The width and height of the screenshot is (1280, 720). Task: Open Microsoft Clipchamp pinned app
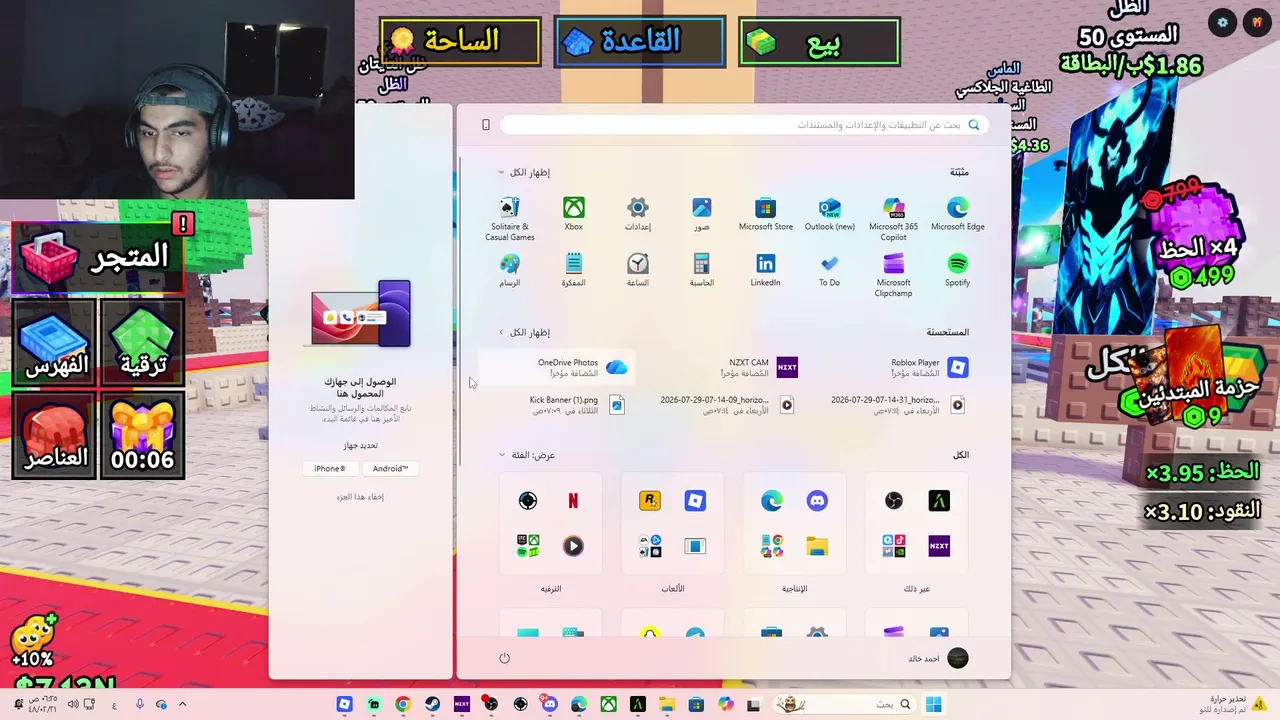tap(893, 274)
